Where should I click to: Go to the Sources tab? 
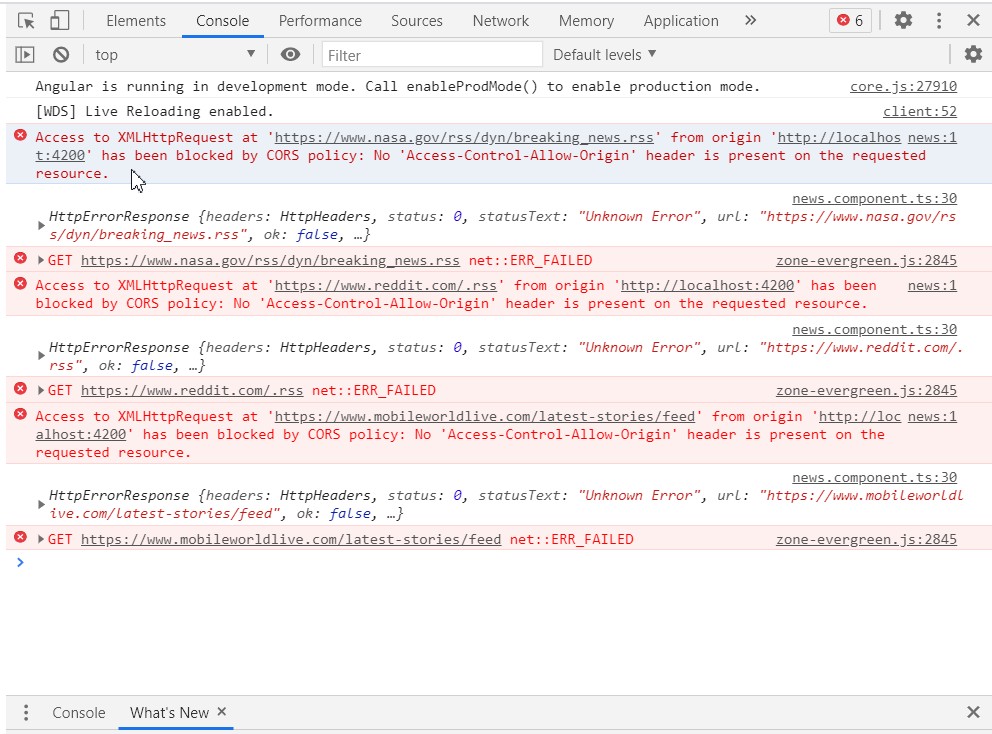[416, 21]
